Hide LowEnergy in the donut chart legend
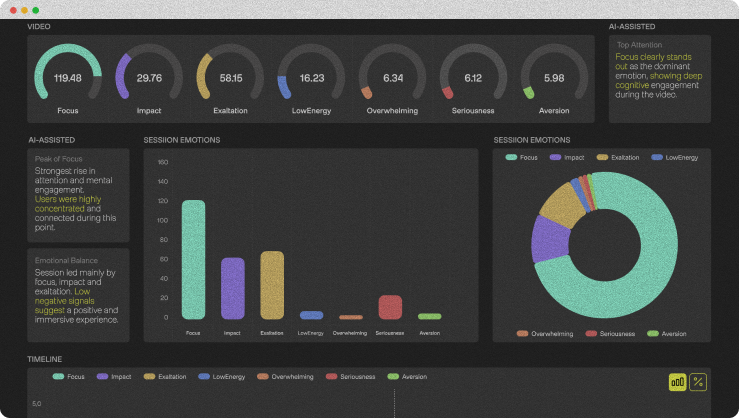This screenshot has height=418, width=739. click(674, 158)
